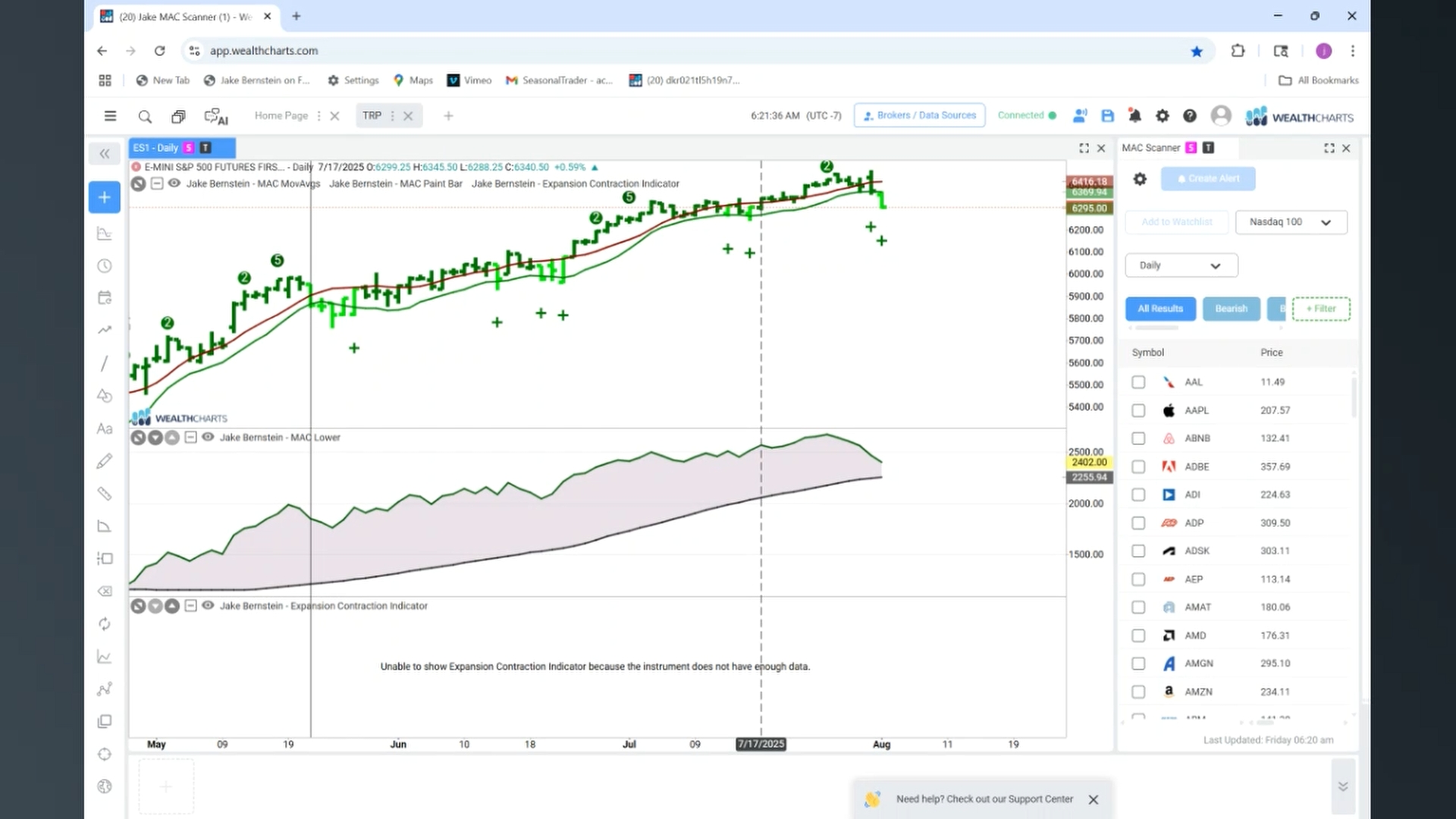
Task: Bookmark this page with star icon
Action: (1197, 51)
